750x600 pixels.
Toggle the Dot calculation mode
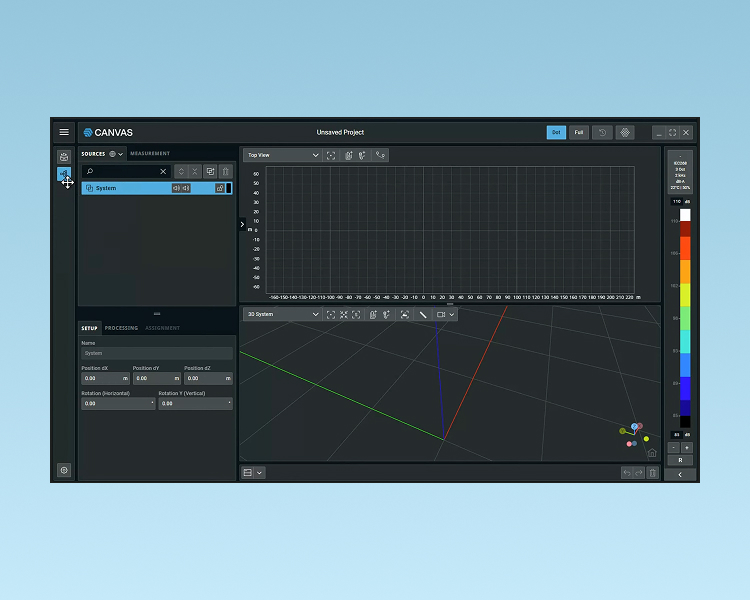[x=556, y=133]
